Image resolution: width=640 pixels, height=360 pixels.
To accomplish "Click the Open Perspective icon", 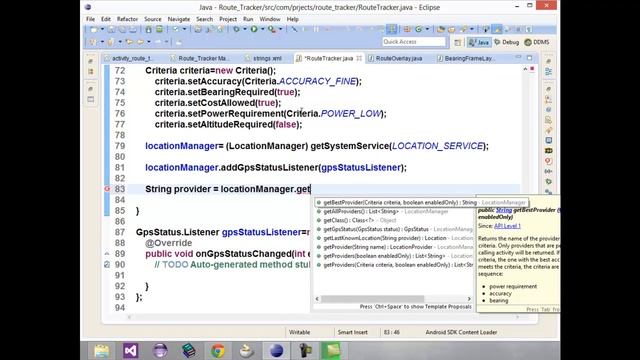I will pyautogui.click(x=458, y=42).
